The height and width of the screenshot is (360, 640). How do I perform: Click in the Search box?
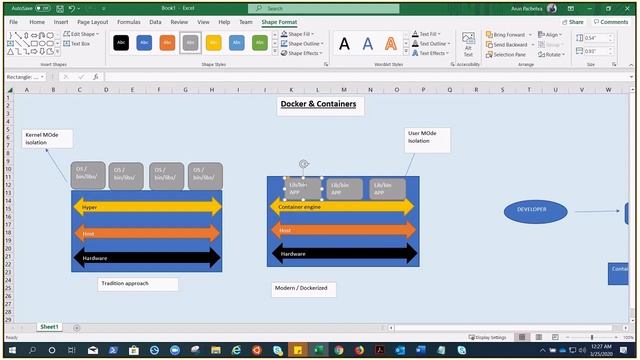(323, 8)
